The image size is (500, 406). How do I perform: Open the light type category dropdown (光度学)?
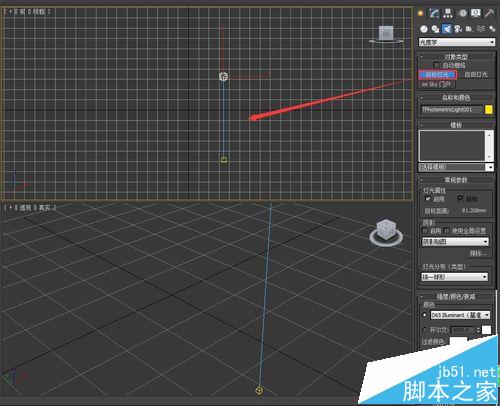click(x=457, y=42)
